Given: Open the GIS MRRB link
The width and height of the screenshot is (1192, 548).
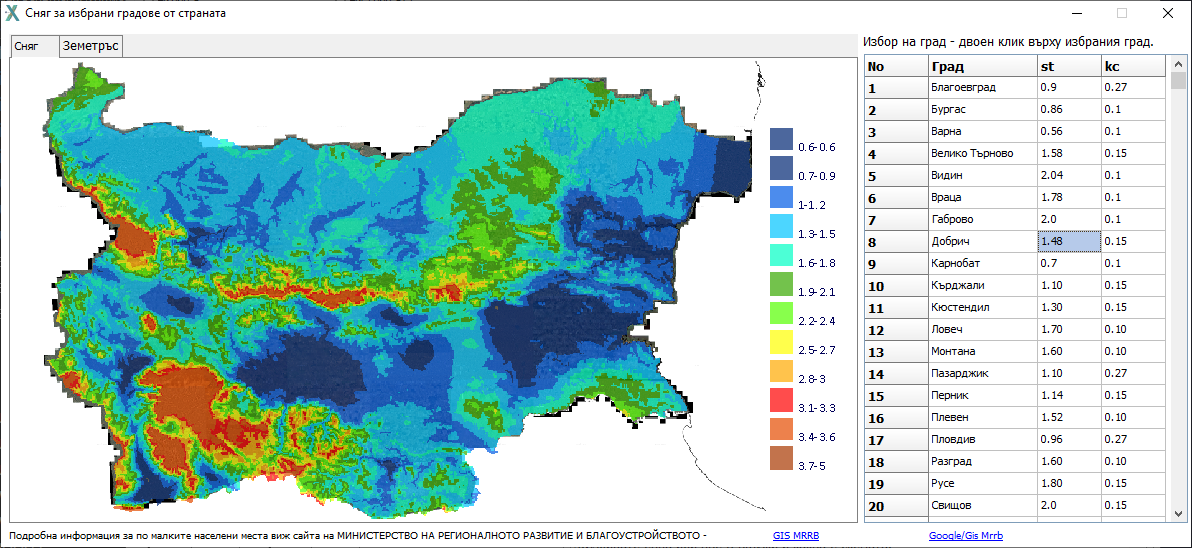Looking at the screenshot, I should point(795,536).
